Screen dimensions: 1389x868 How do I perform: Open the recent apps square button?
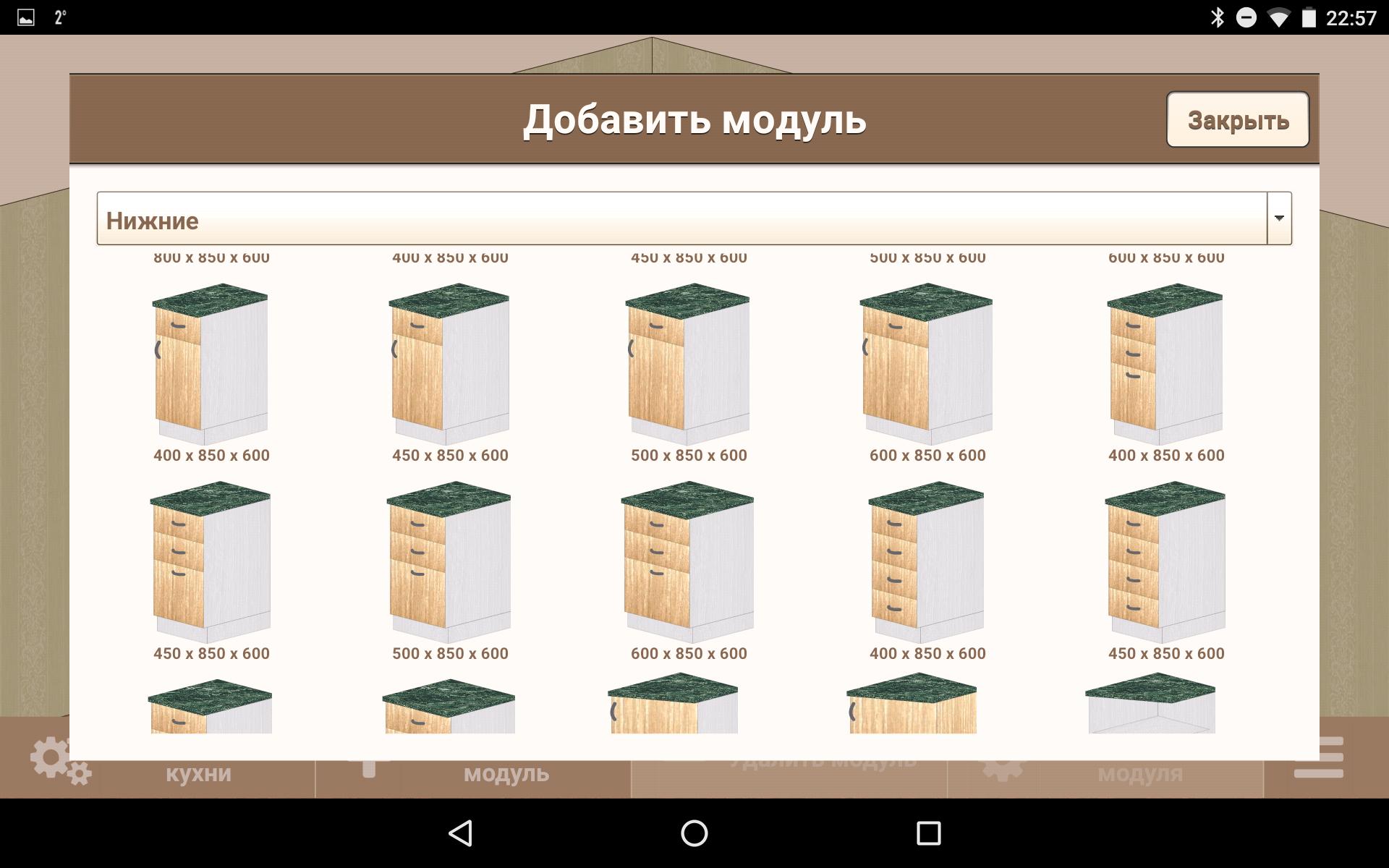click(928, 833)
